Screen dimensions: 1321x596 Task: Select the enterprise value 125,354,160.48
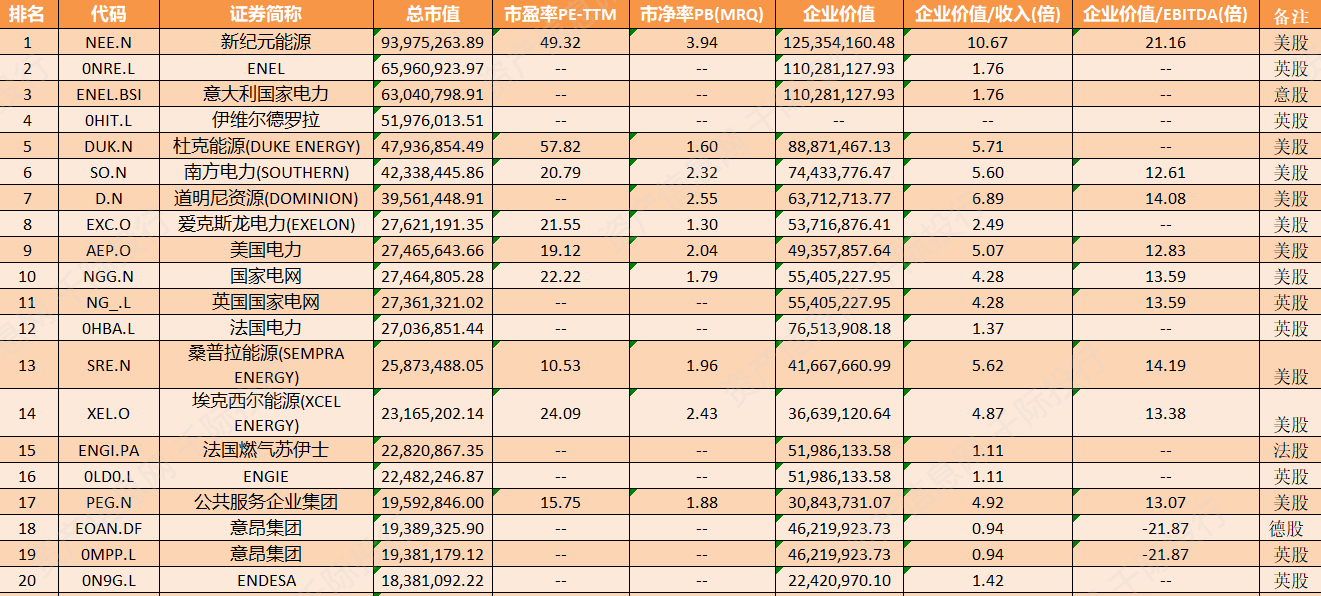(839, 42)
